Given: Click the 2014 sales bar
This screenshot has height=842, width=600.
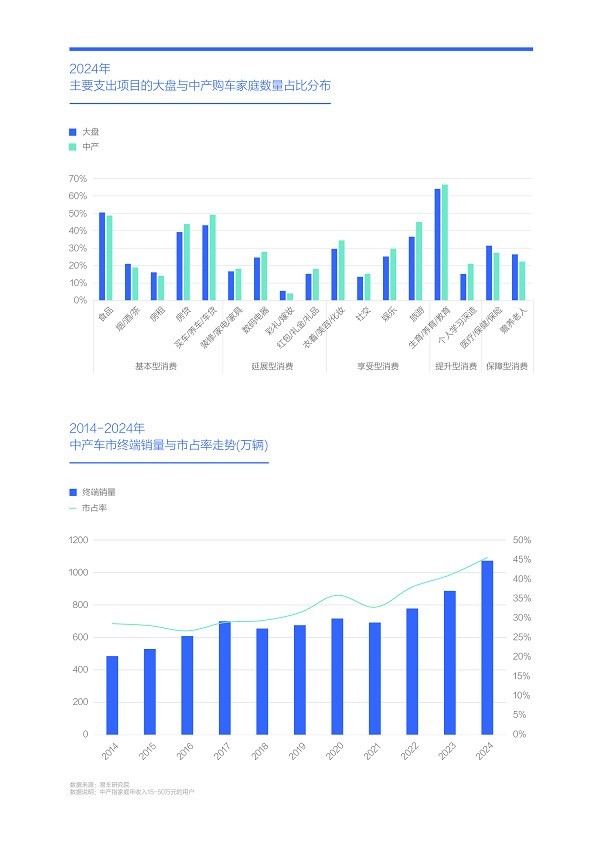Looking at the screenshot, I should click(112, 695).
